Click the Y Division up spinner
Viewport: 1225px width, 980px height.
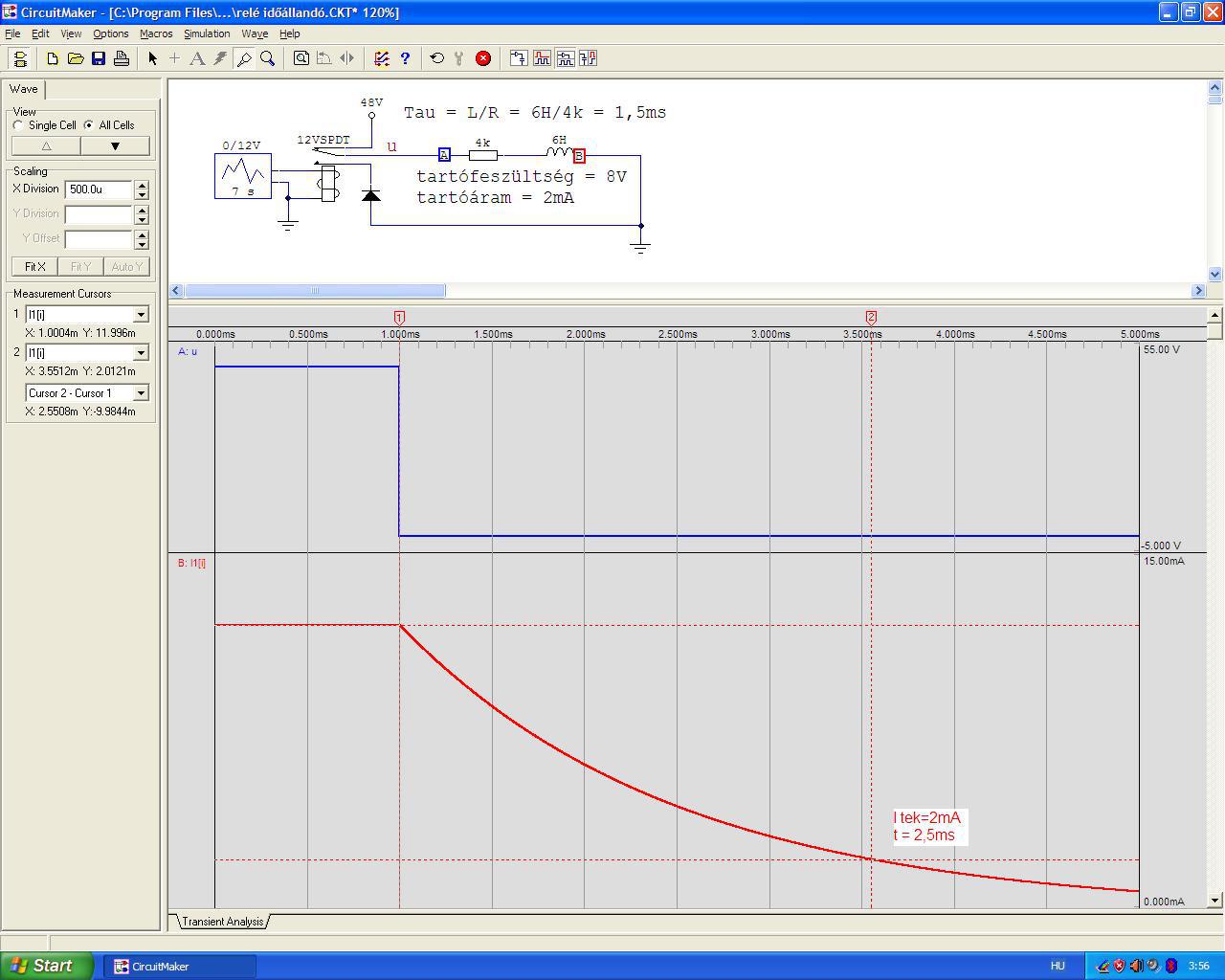point(142,210)
